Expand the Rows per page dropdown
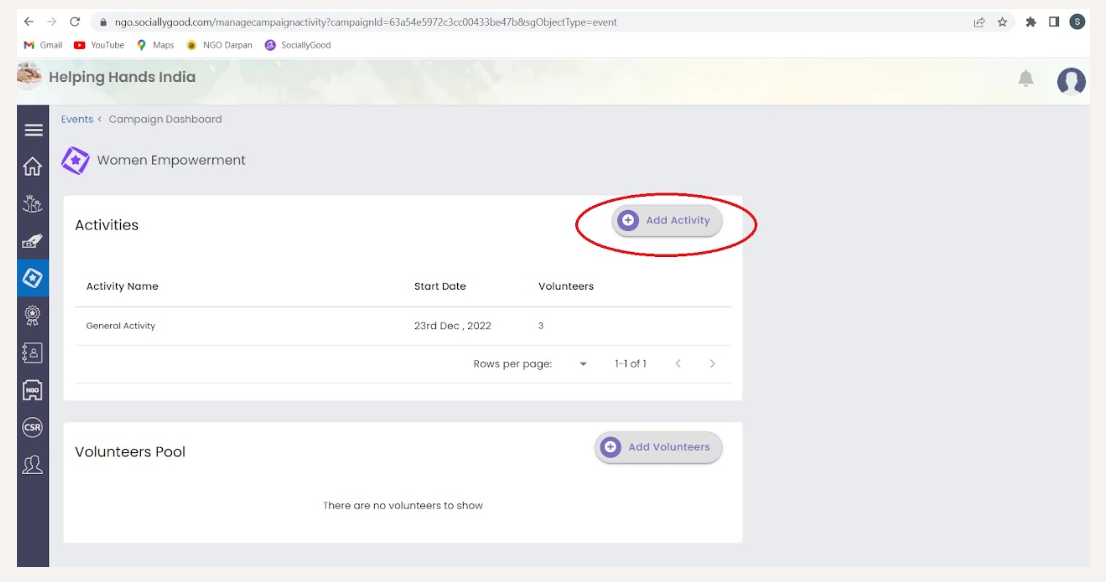 pyautogui.click(x=583, y=364)
